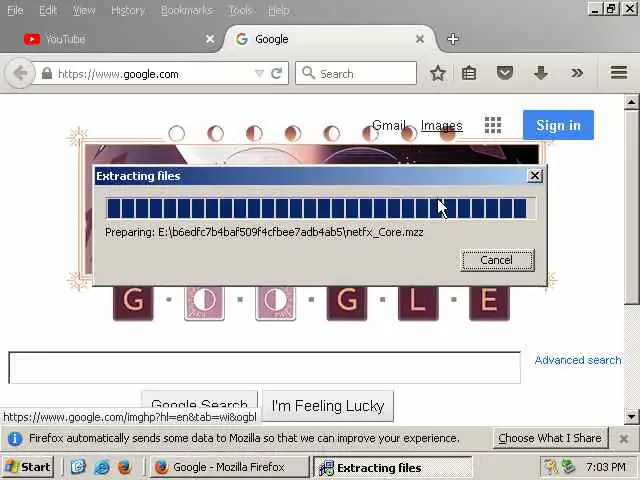The width and height of the screenshot is (640, 480).
Task: Open the View menu
Action: 84,10
